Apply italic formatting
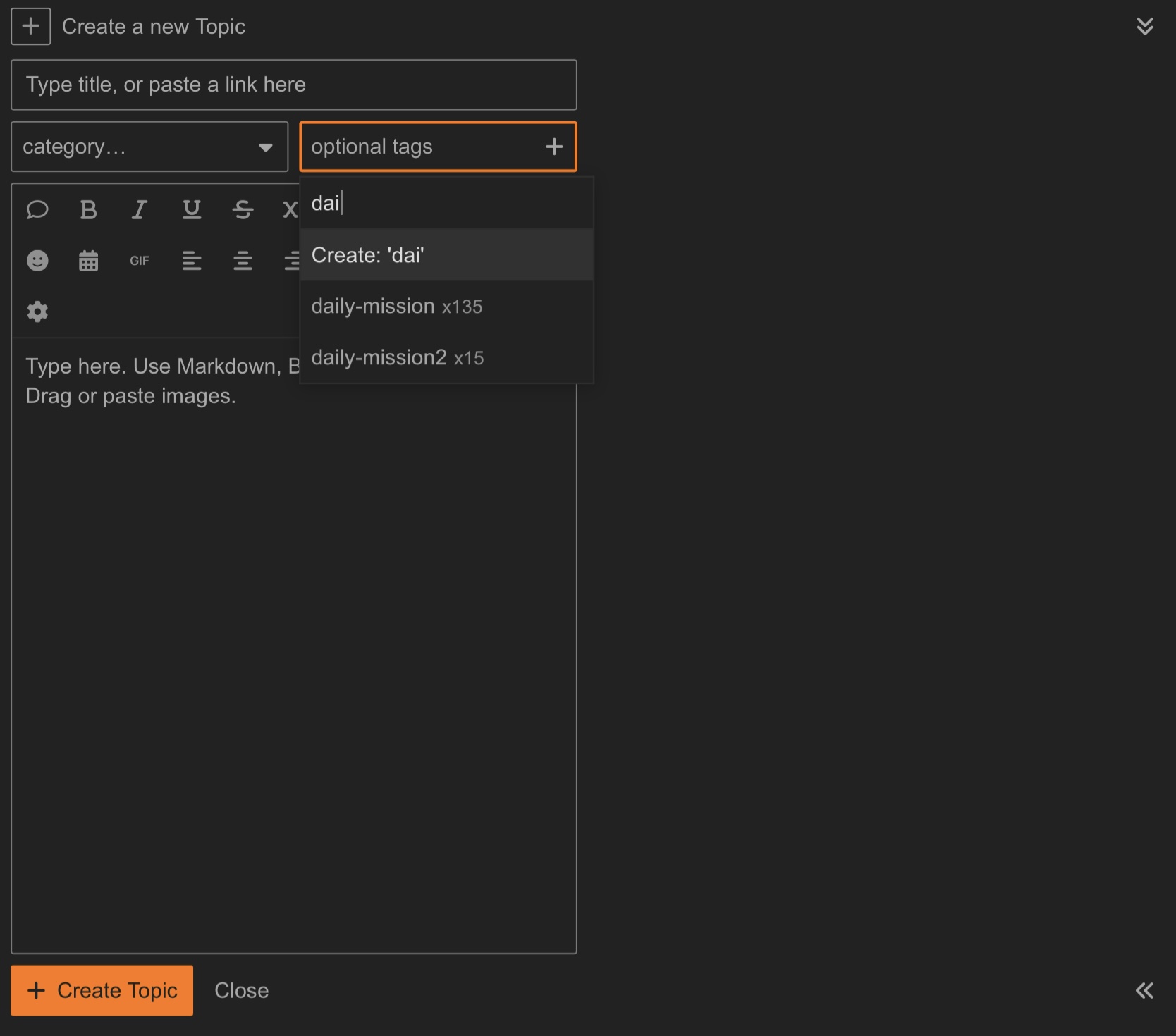 (x=140, y=210)
